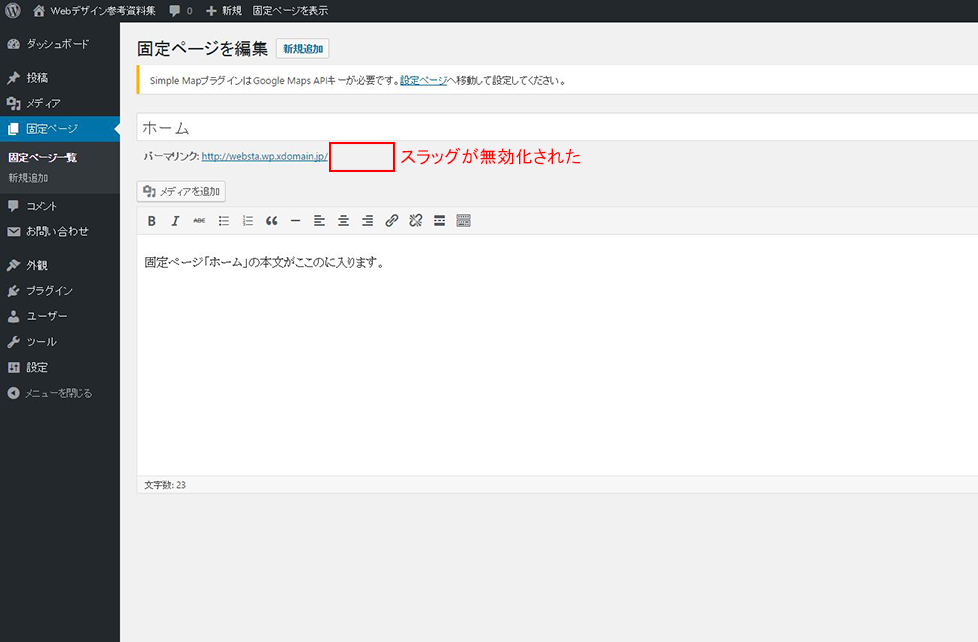
Task: Apply italic formatting in the editor
Action: (x=175, y=221)
